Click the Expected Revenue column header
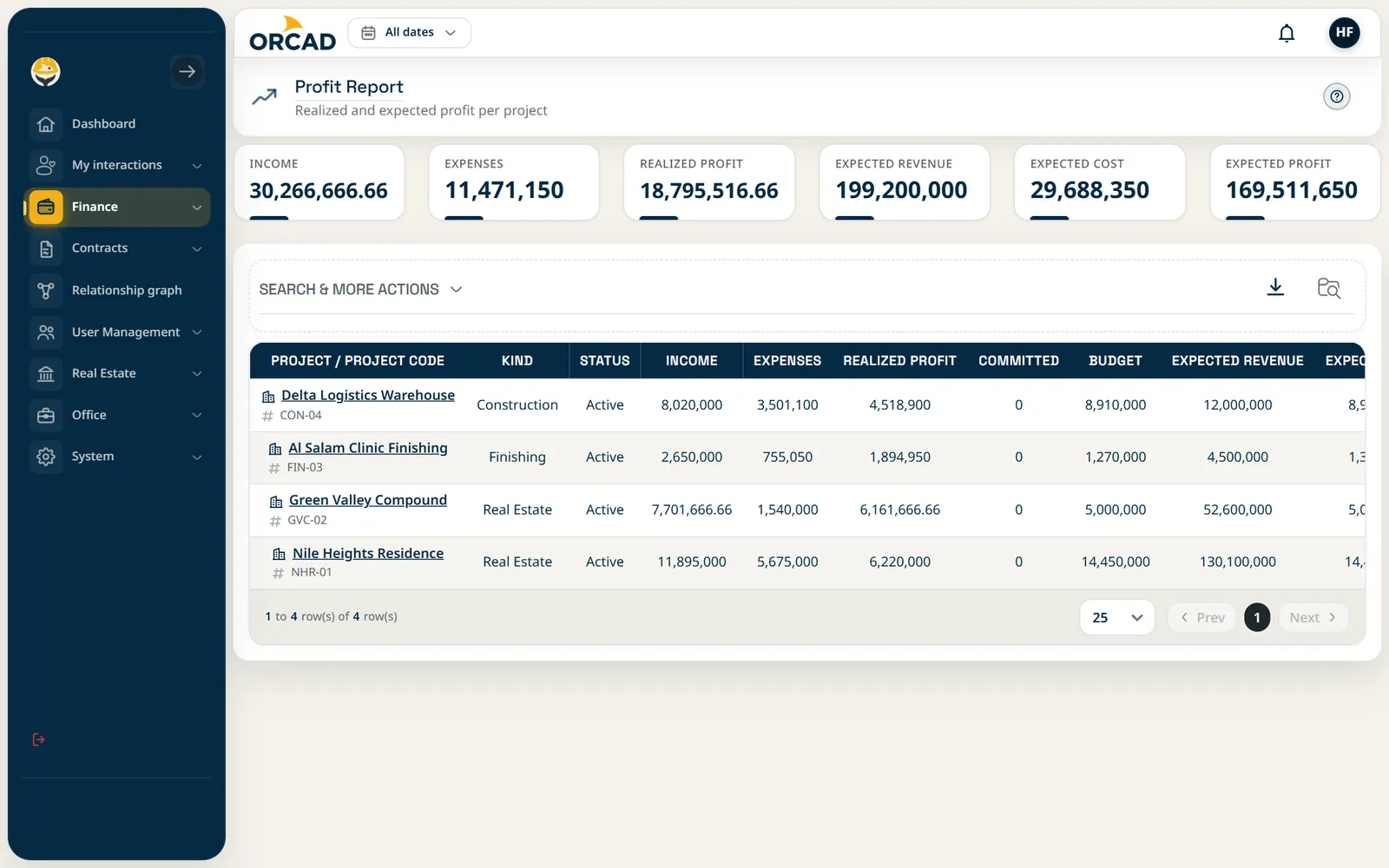This screenshot has height=868, width=1389. click(1237, 361)
